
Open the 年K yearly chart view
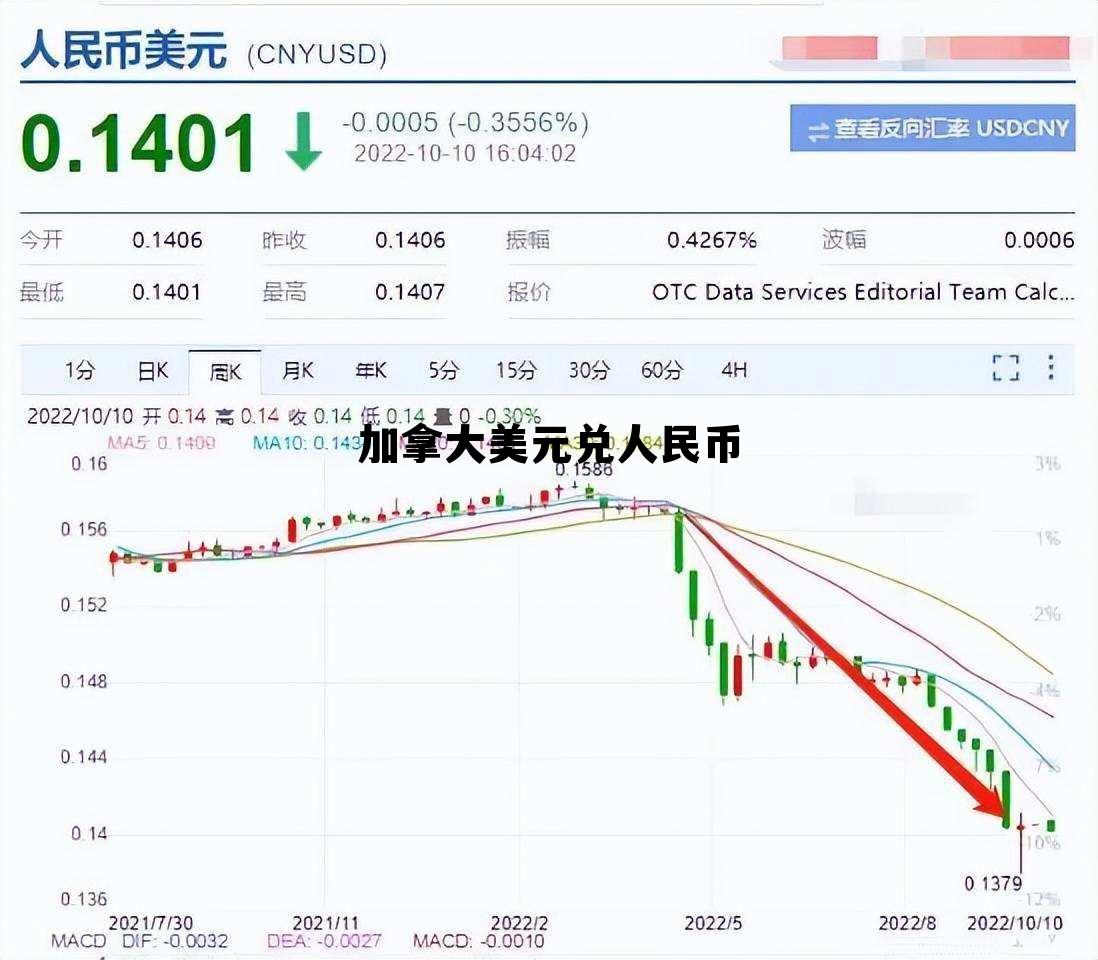370,370
